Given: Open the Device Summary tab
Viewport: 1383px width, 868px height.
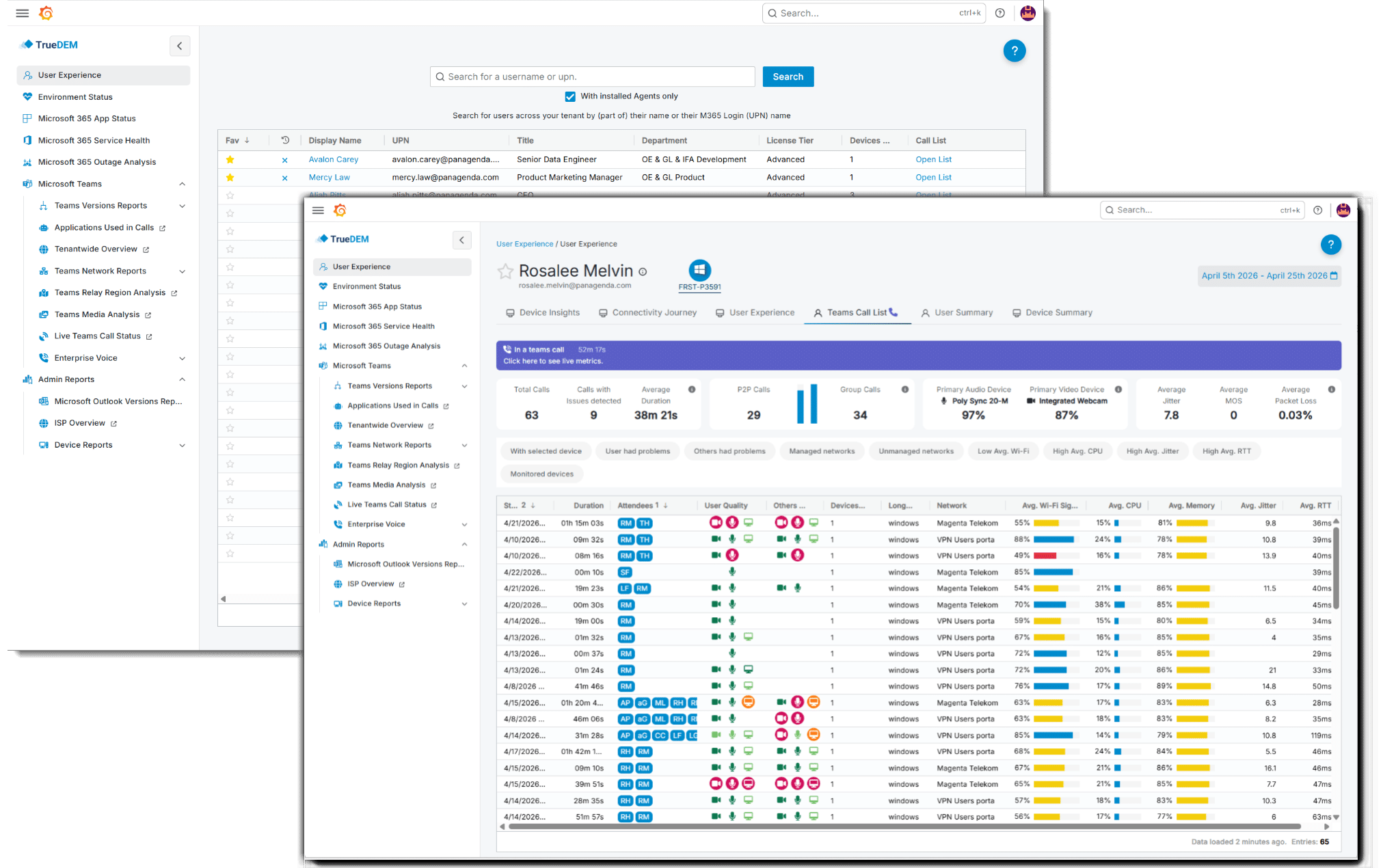Looking at the screenshot, I should pos(1052,313).
